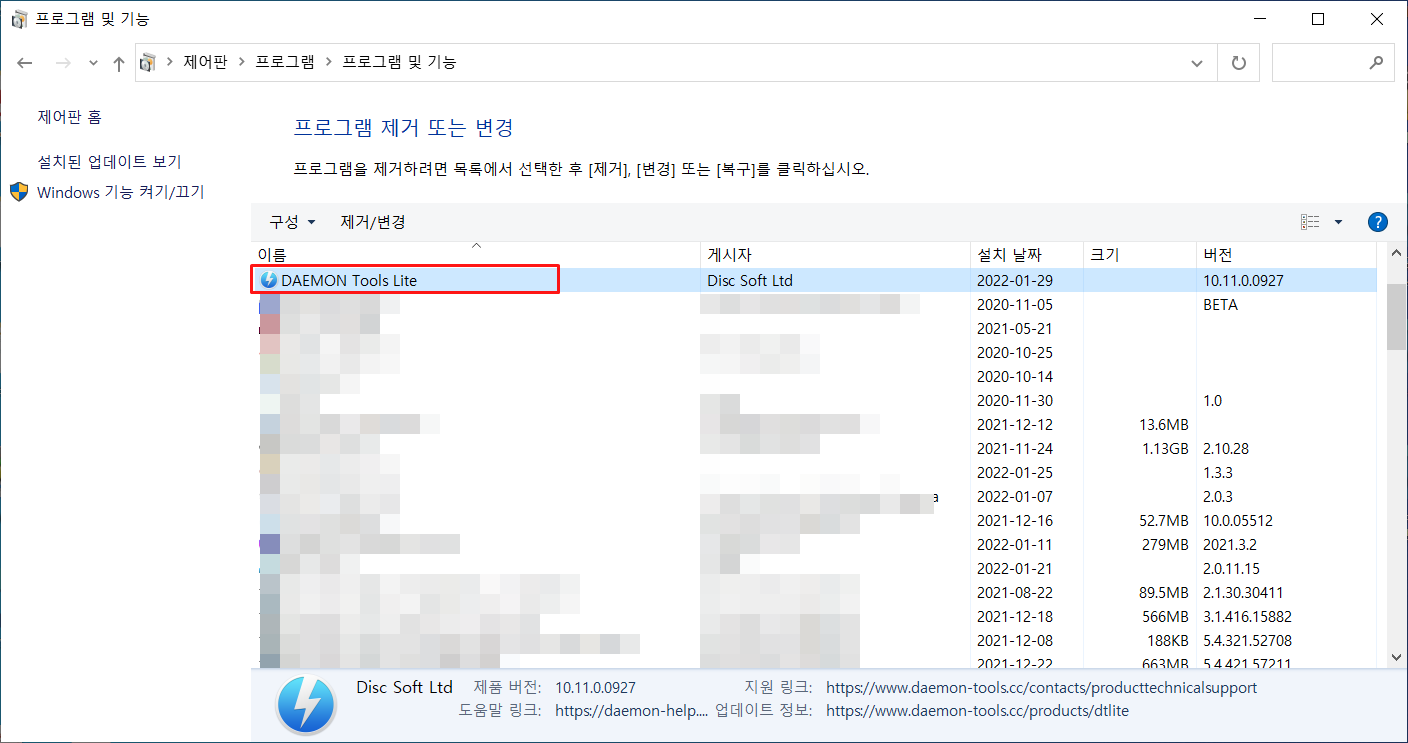This screenshot has width=1408, height=743.
Task: Select the row with size 89.5MB
Action: (814, 592)
